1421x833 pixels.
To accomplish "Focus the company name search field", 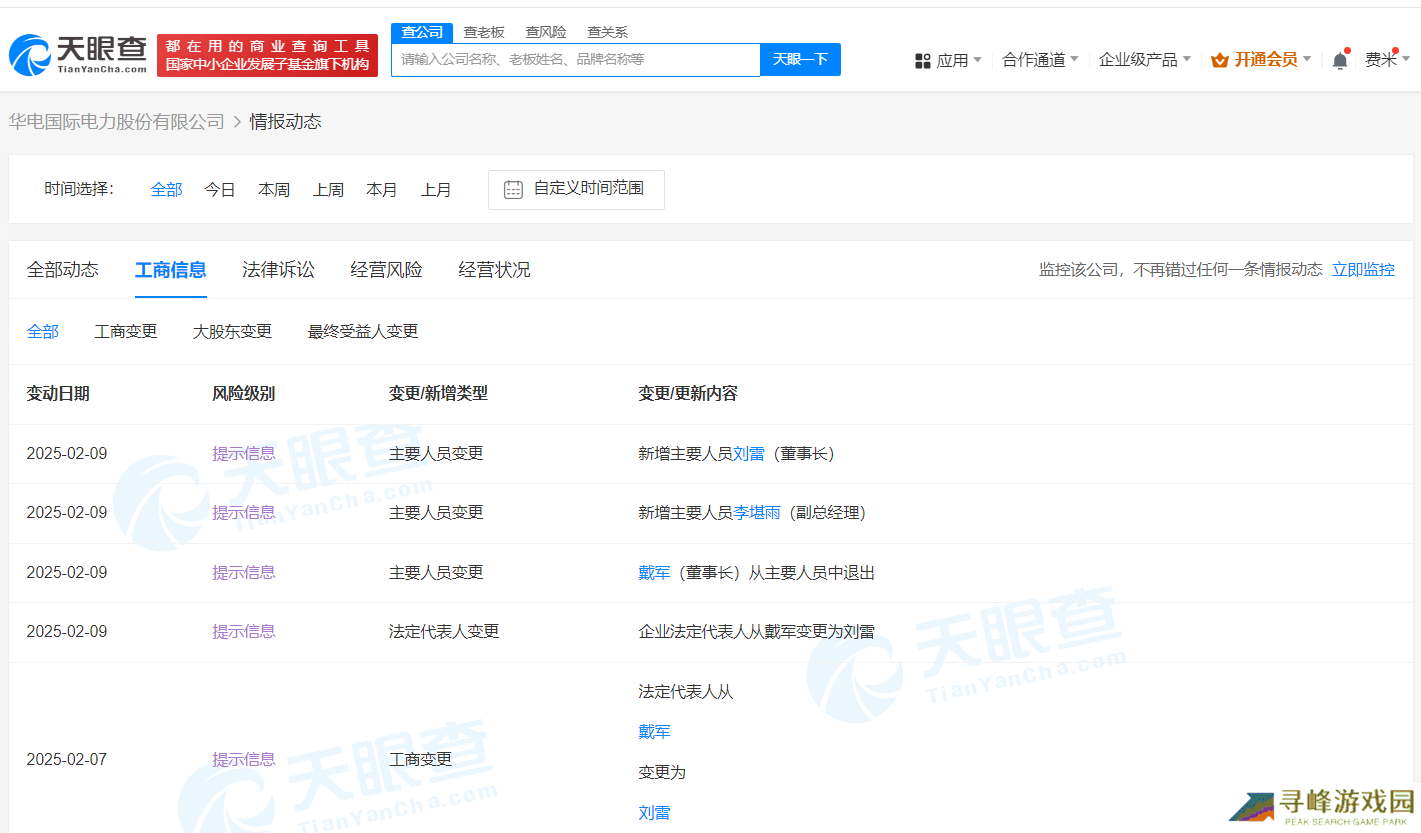I will (576, 60).
